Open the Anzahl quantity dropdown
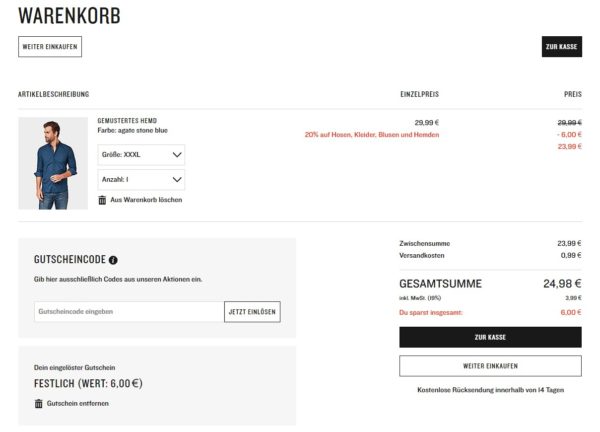Image resolution: width=600 pixels, height=432 pixels. tap(141, 180)
